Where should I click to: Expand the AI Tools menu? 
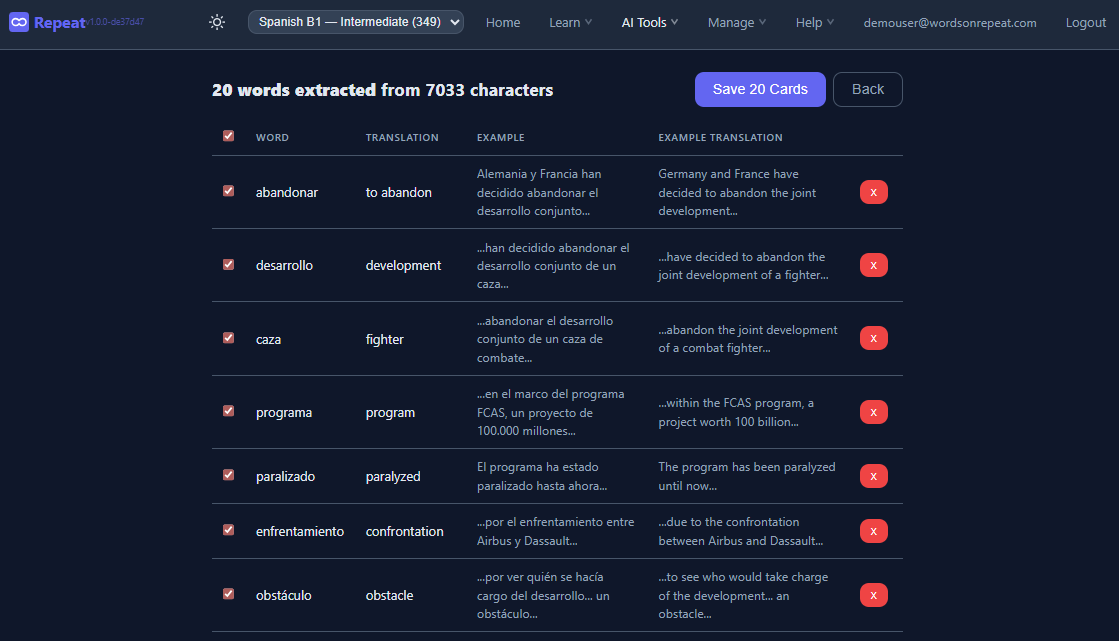tap(649, 23)
